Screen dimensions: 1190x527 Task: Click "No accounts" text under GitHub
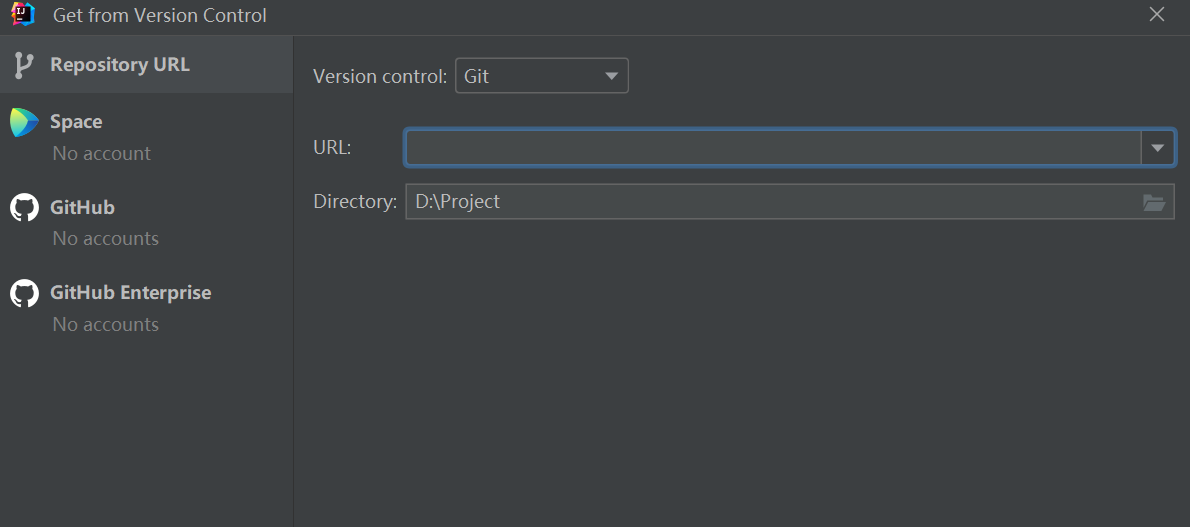tap(105, 239)
